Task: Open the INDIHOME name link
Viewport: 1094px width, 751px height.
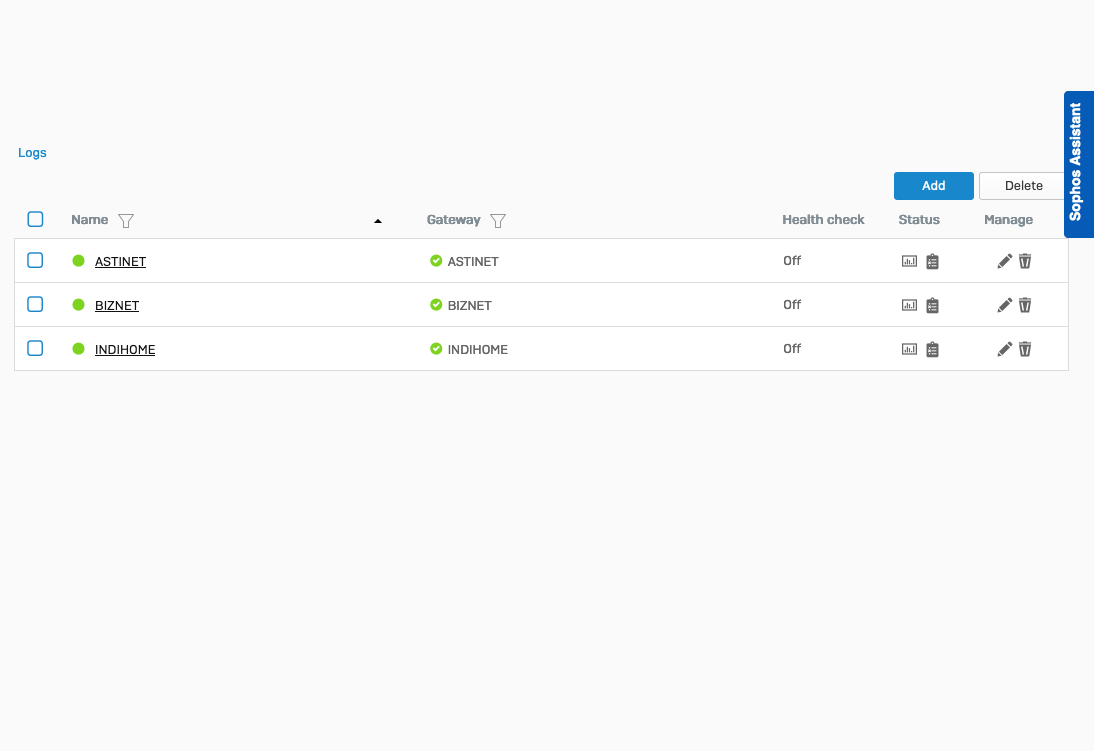Action: pyautogui.click(x=125, y=350)
